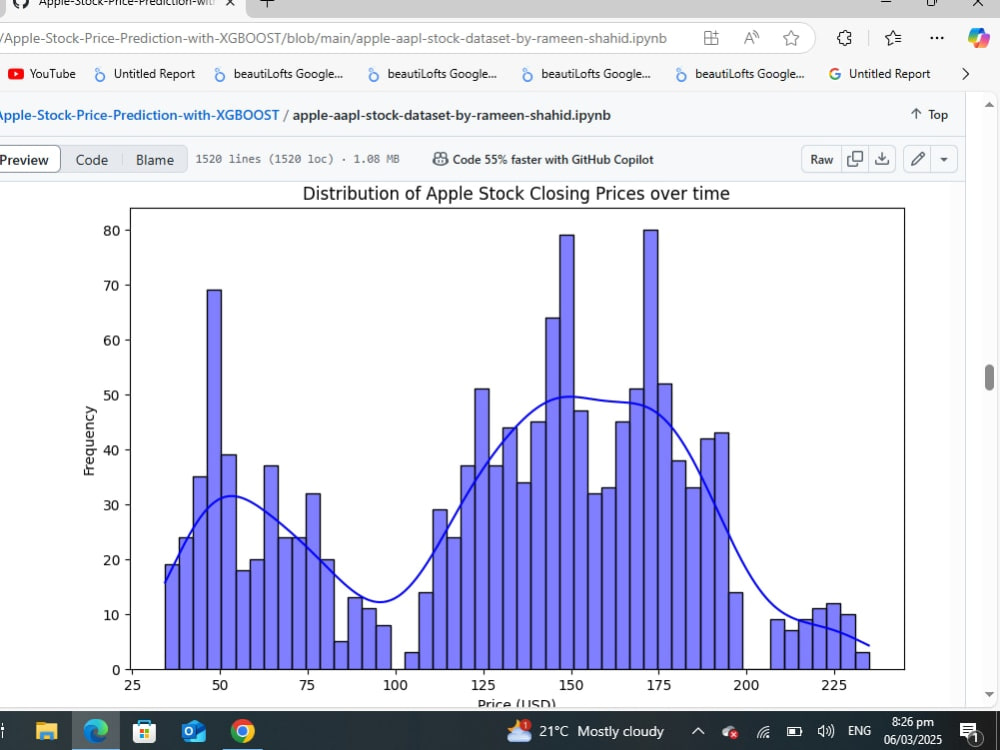1000x750 pixels.
Task: Open Copilot sidebar icon
Action: click(x=978, y=38)
